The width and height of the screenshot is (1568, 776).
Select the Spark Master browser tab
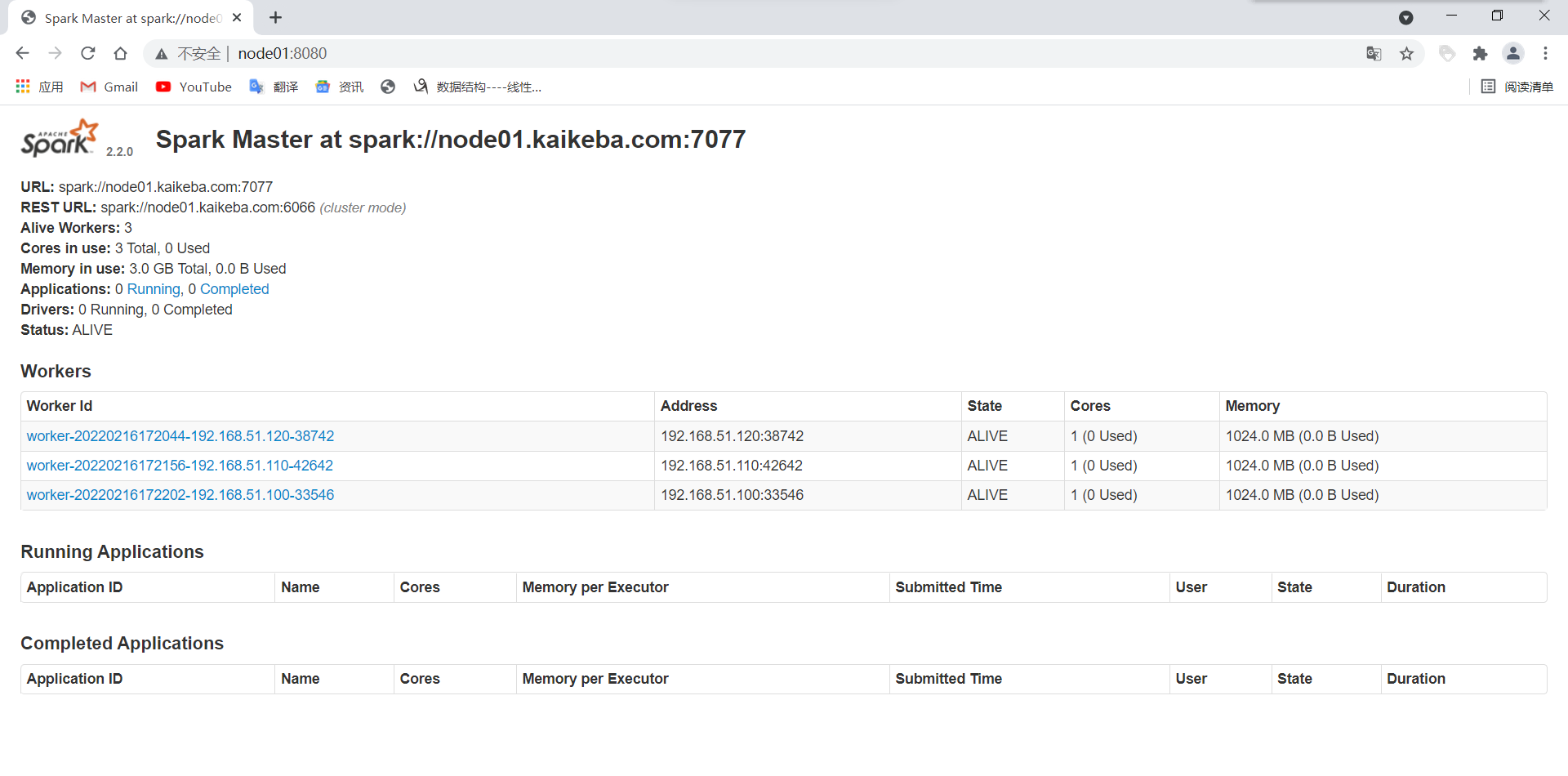131,18
